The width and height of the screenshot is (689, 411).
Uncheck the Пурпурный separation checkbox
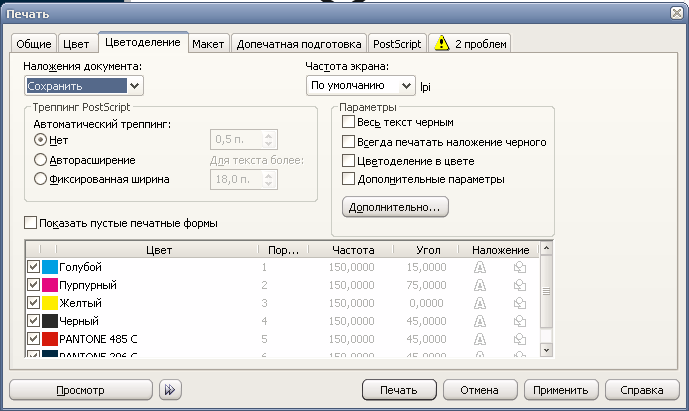(33, 285)
